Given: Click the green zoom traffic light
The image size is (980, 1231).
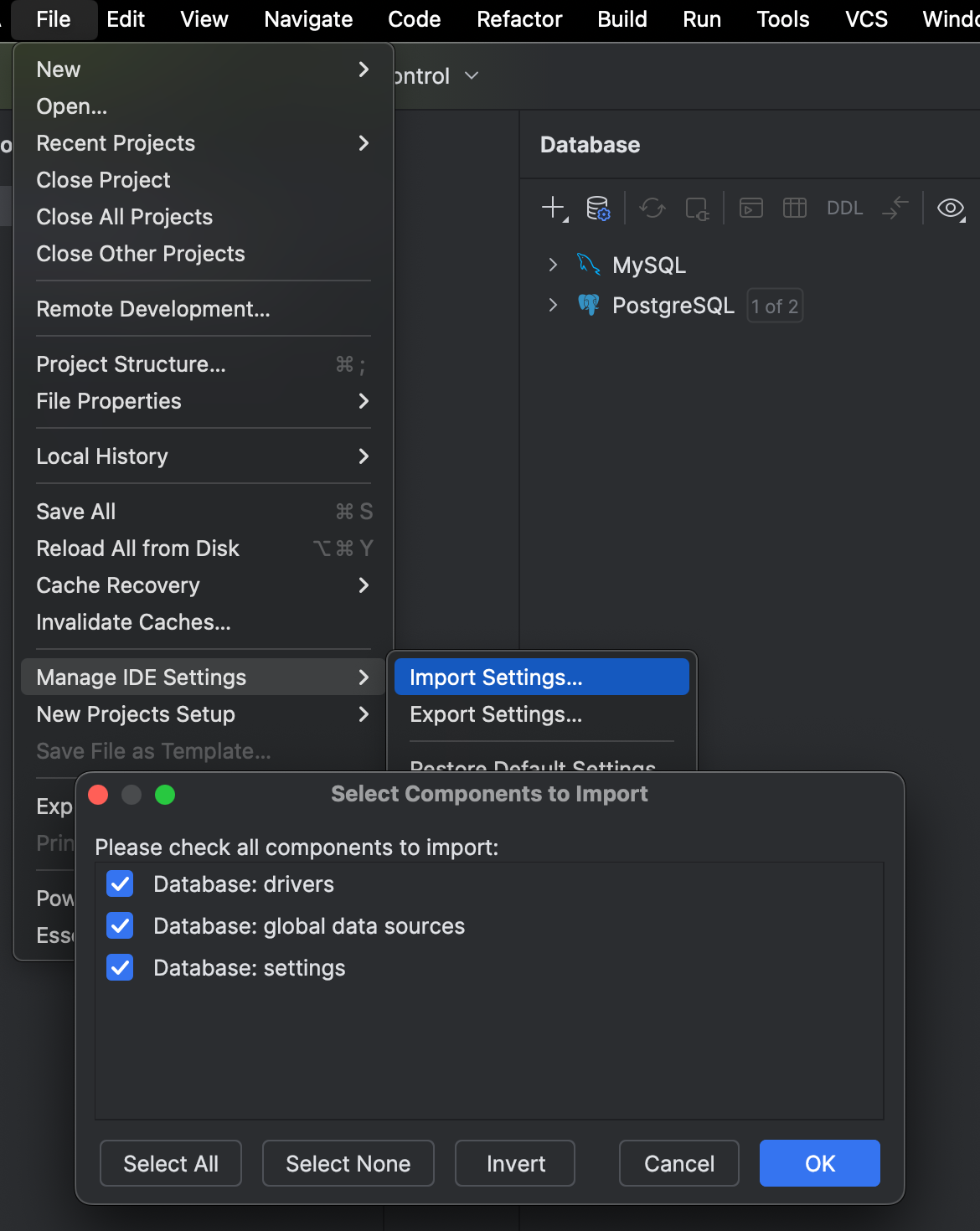Looking at the screenshot, I should pos(164,795).
